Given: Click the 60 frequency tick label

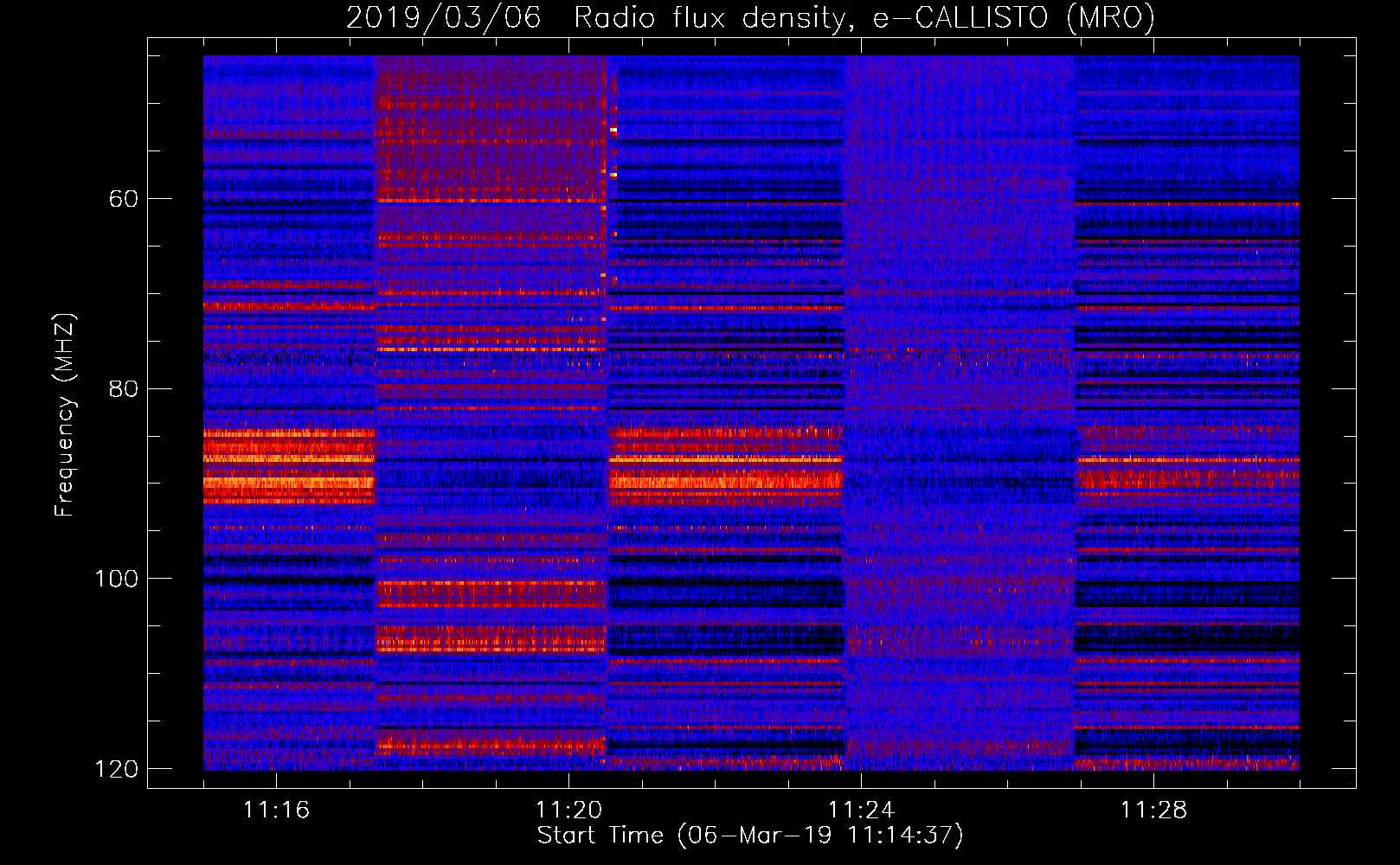Looking at the screenshot, I should coord(124,199).
